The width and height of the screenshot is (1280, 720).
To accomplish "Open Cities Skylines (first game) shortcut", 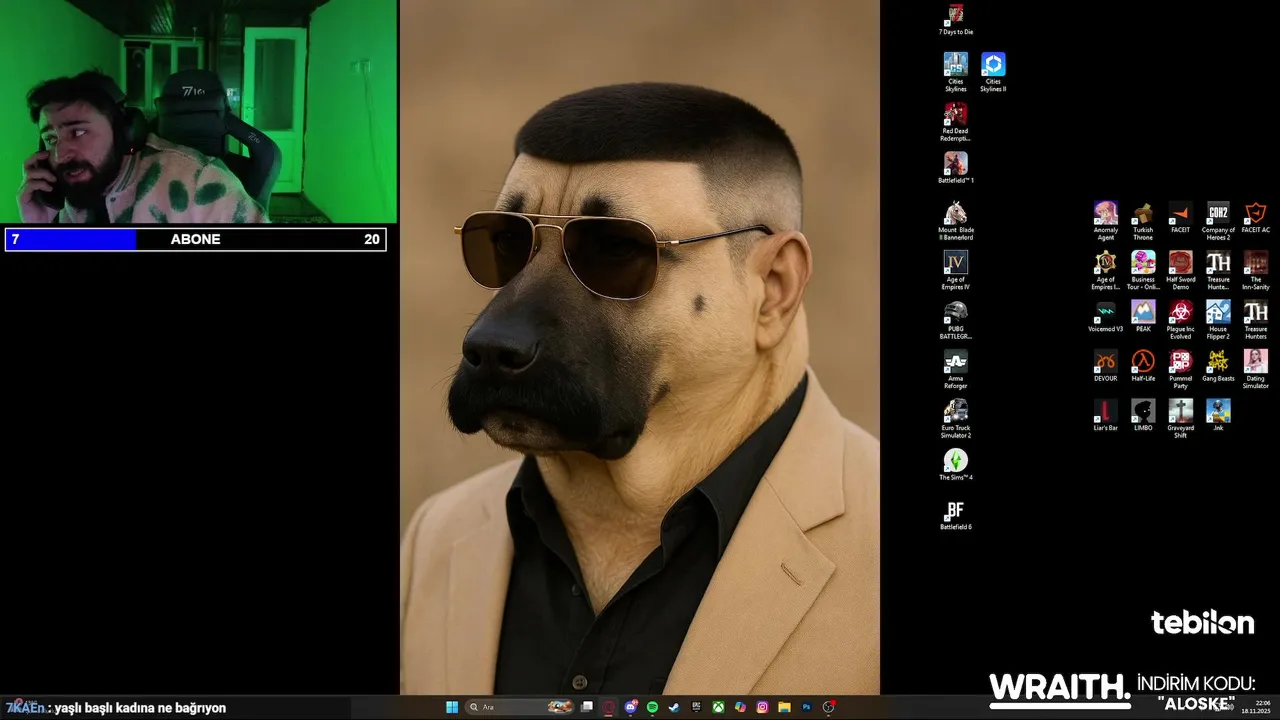I will point(956,72).
